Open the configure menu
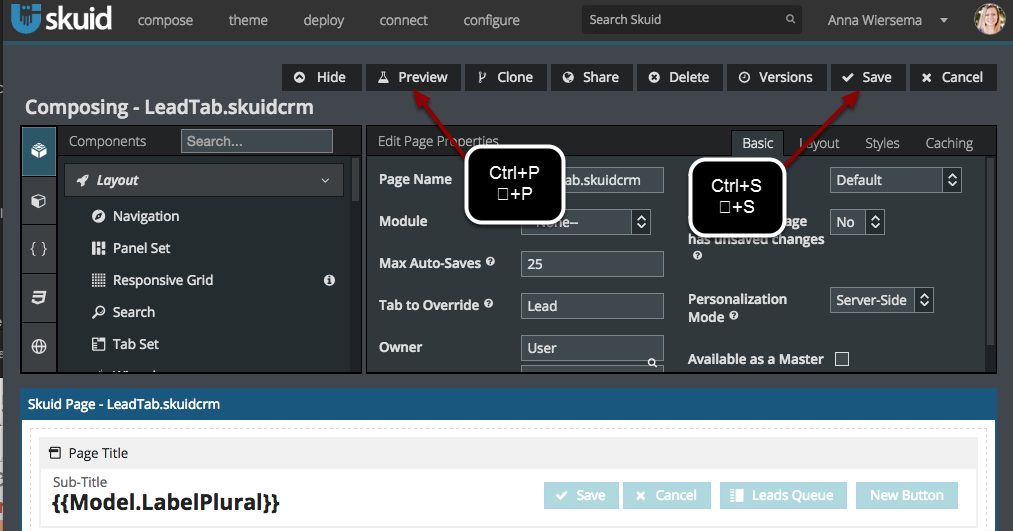The image size is (1013, 531). 491,21
